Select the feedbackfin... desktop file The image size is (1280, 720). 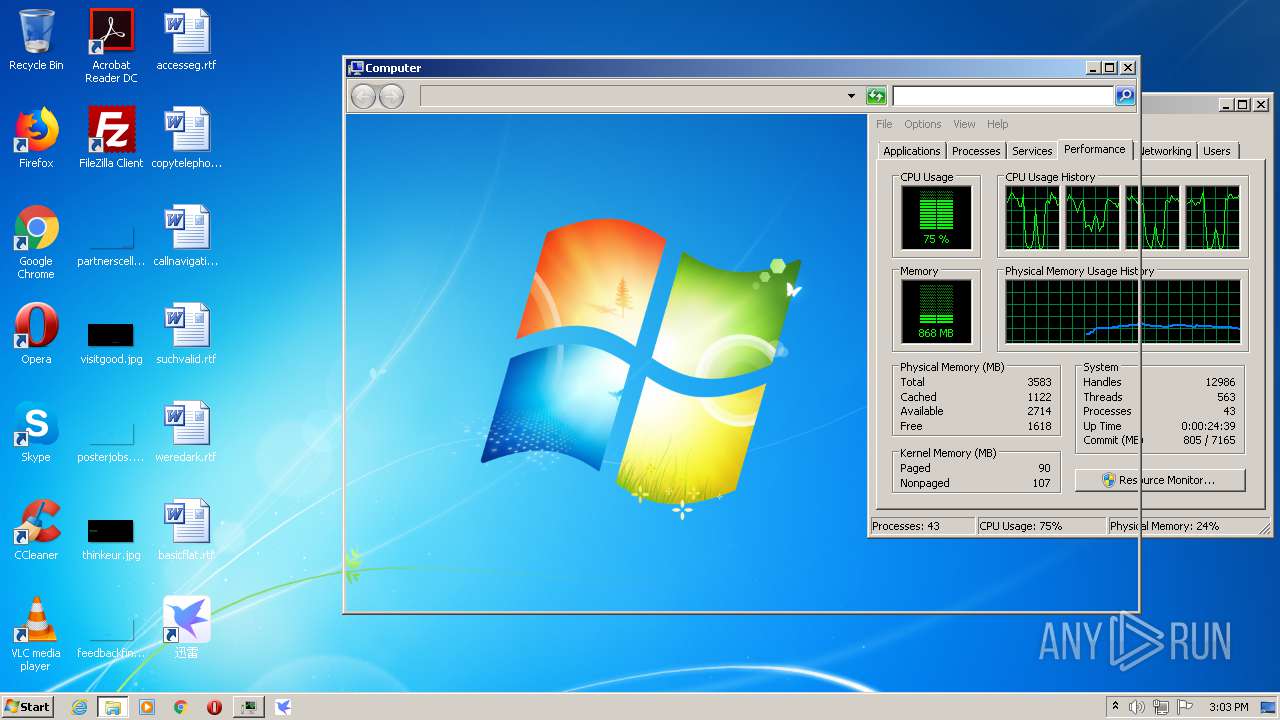(x=111, y=638)
